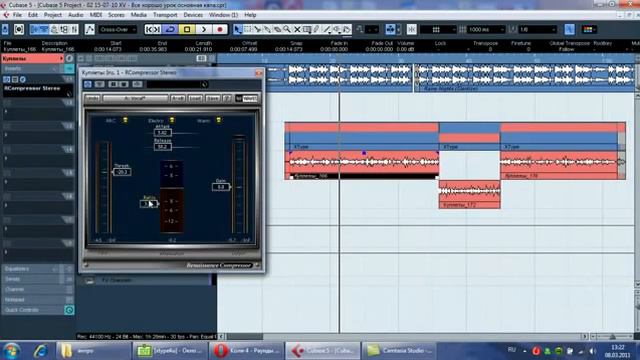
Task: Select the Zoom magnifier tool
Action: pyautogui.click(x=287, y=29)
